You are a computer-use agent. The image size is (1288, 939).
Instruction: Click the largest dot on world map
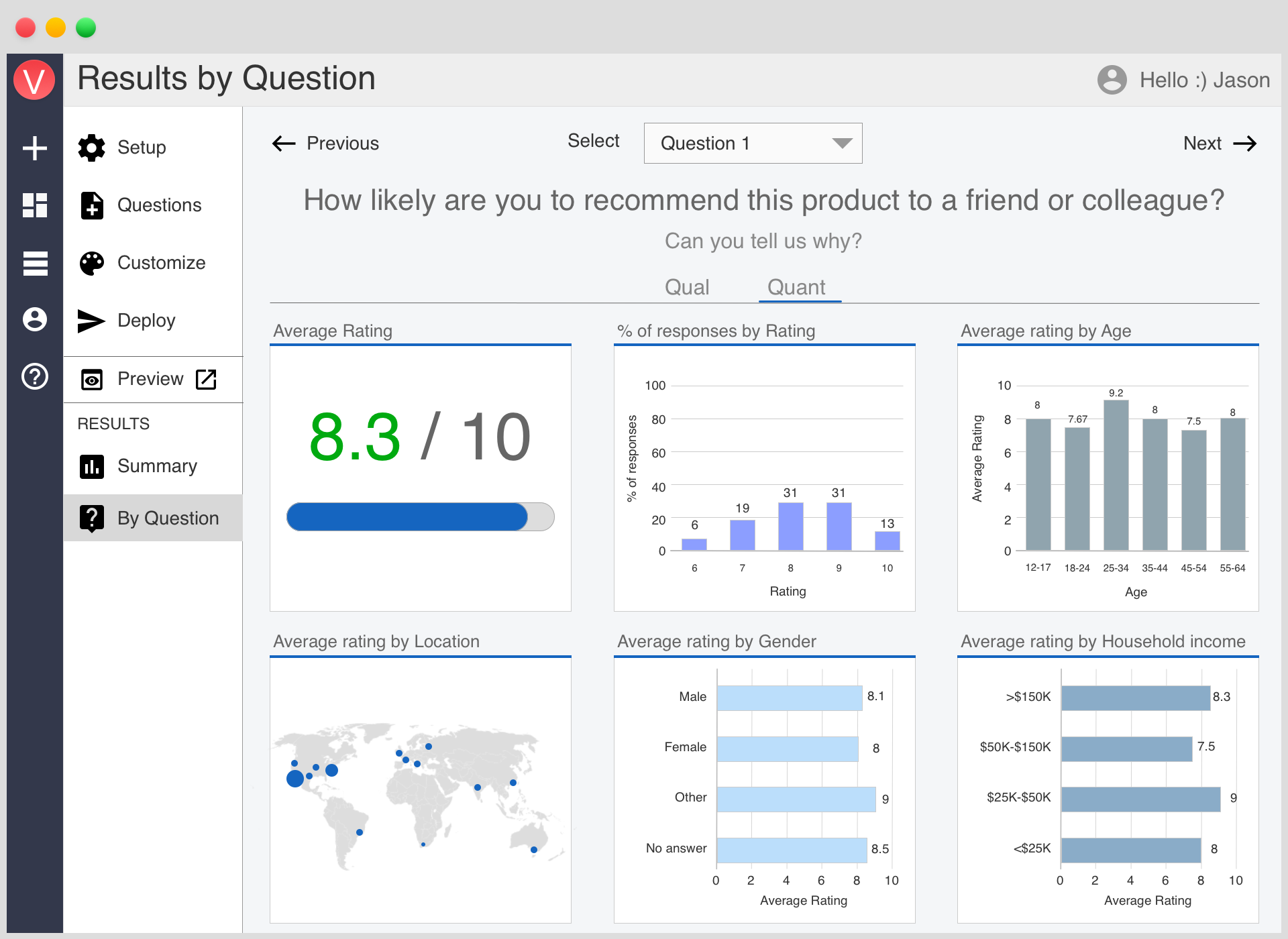pyautogui.click(x=294, y=779)
